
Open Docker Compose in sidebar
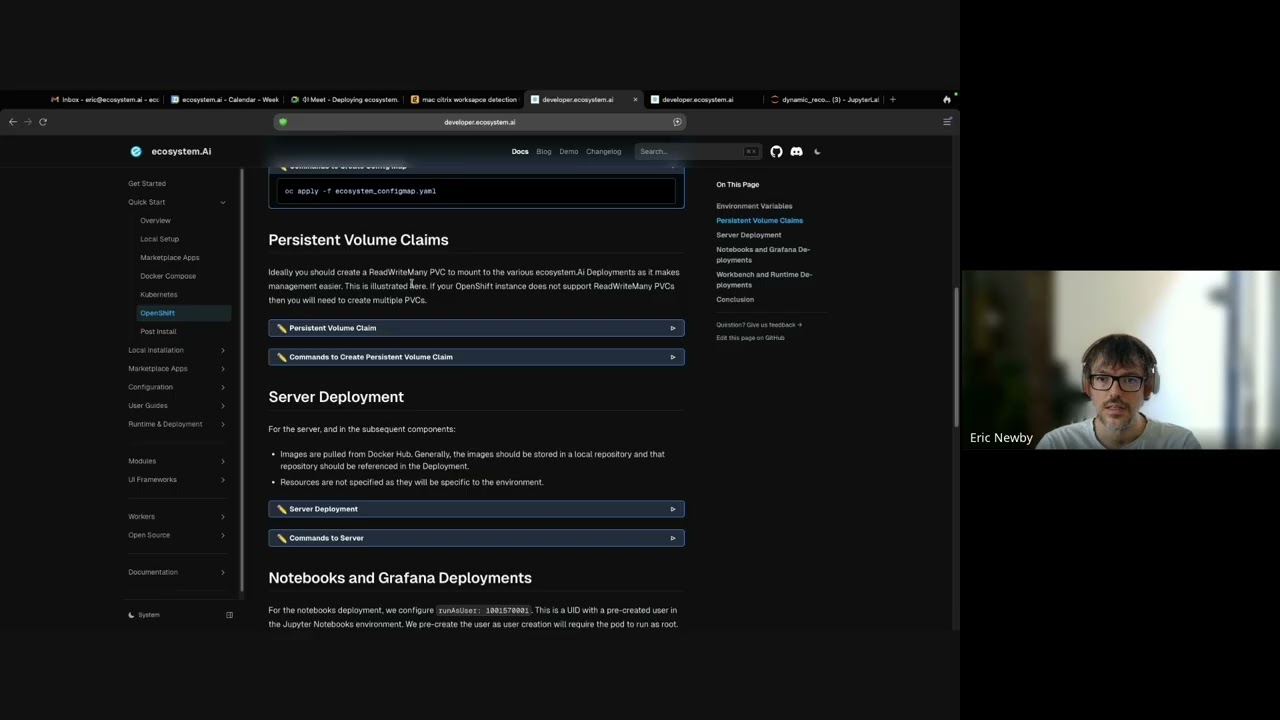pyautogui.click(x=168, y=276)
